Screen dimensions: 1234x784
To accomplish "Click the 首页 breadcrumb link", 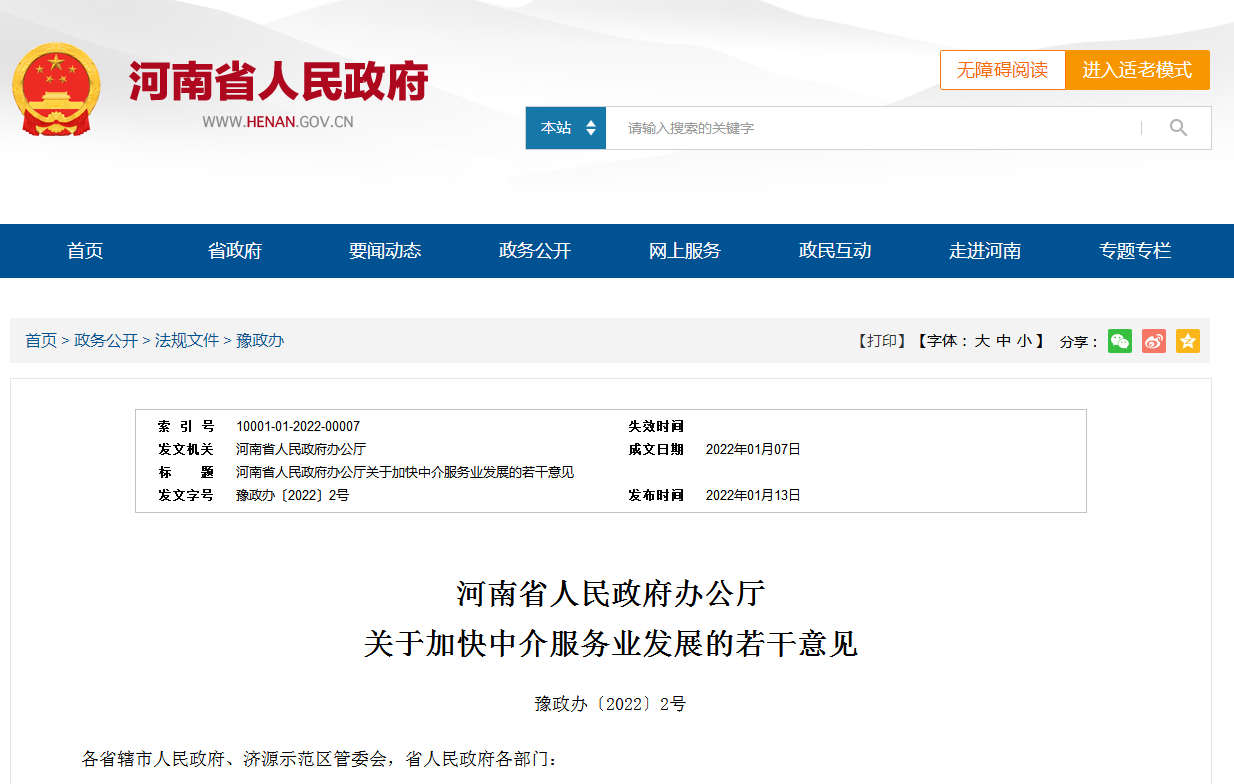I will coord(41,341).
